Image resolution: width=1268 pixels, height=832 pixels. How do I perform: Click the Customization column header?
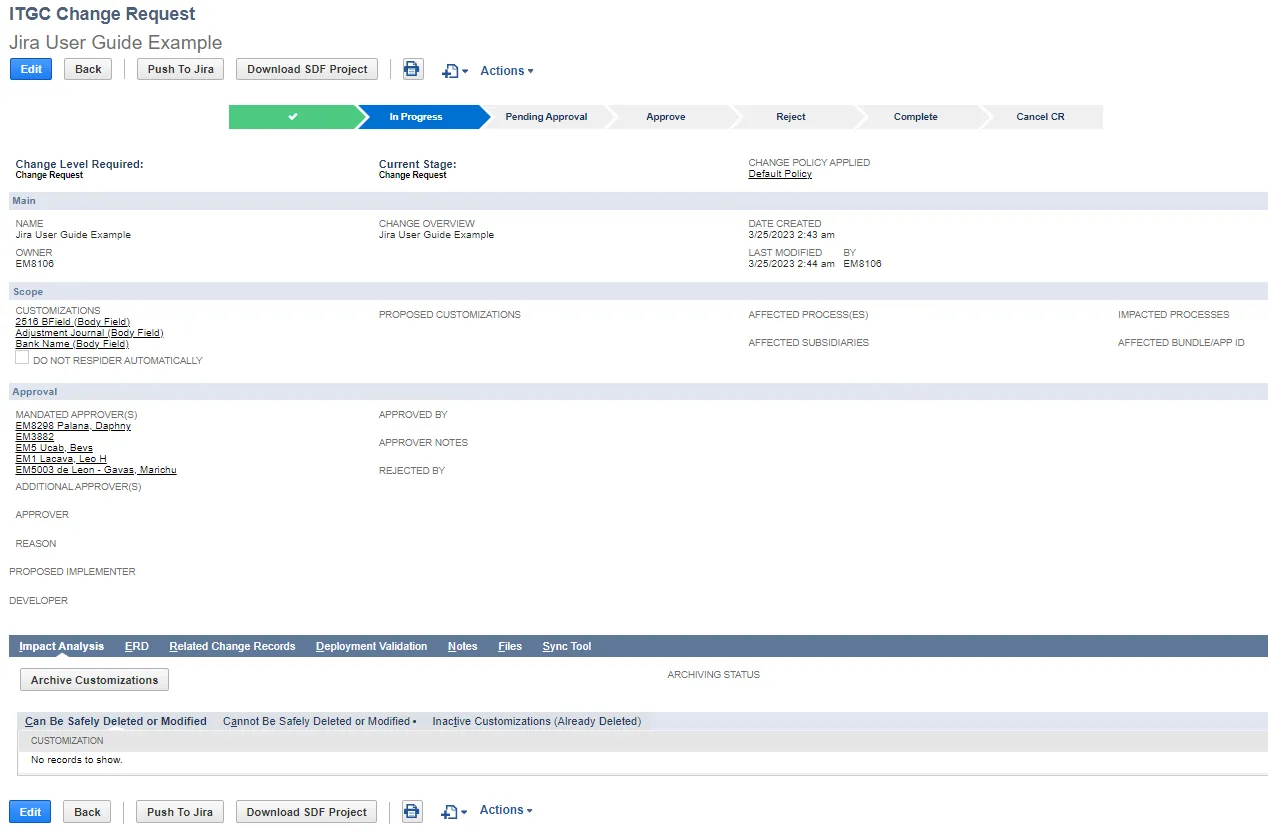pyautogui.click(x=67, y=741)
